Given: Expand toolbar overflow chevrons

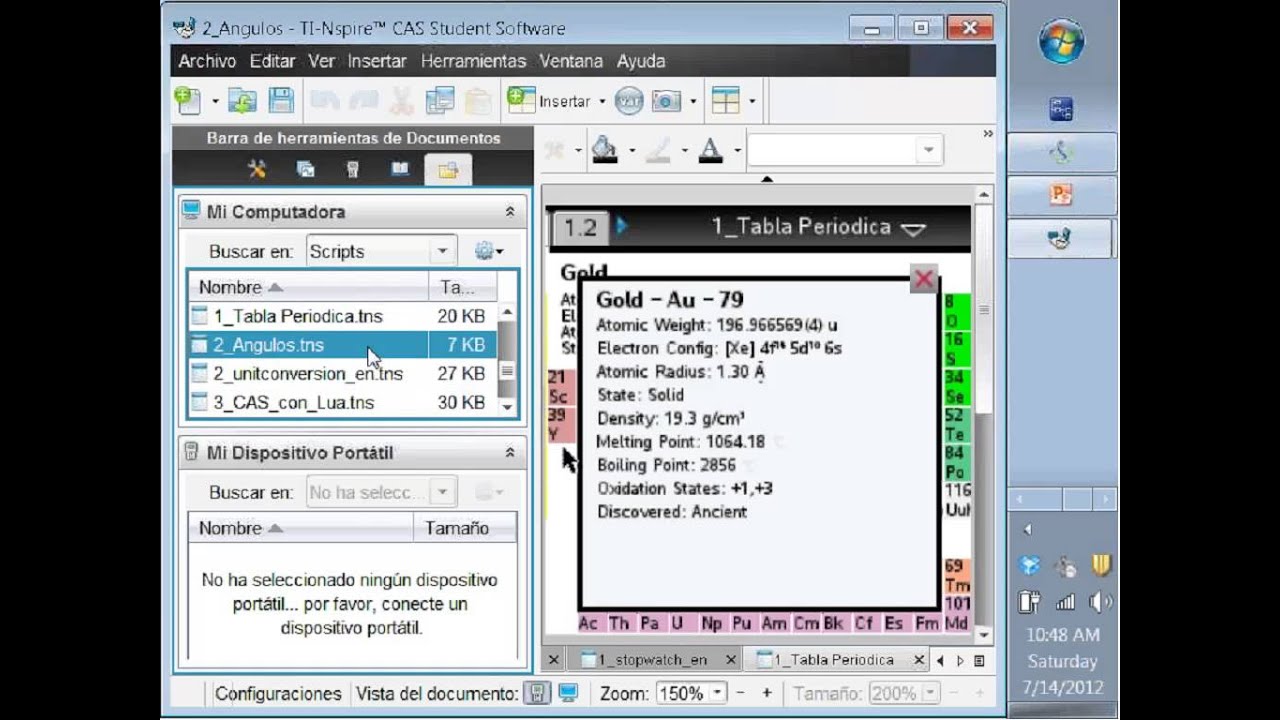Looking at the screenshot, I should click(988, 133).
